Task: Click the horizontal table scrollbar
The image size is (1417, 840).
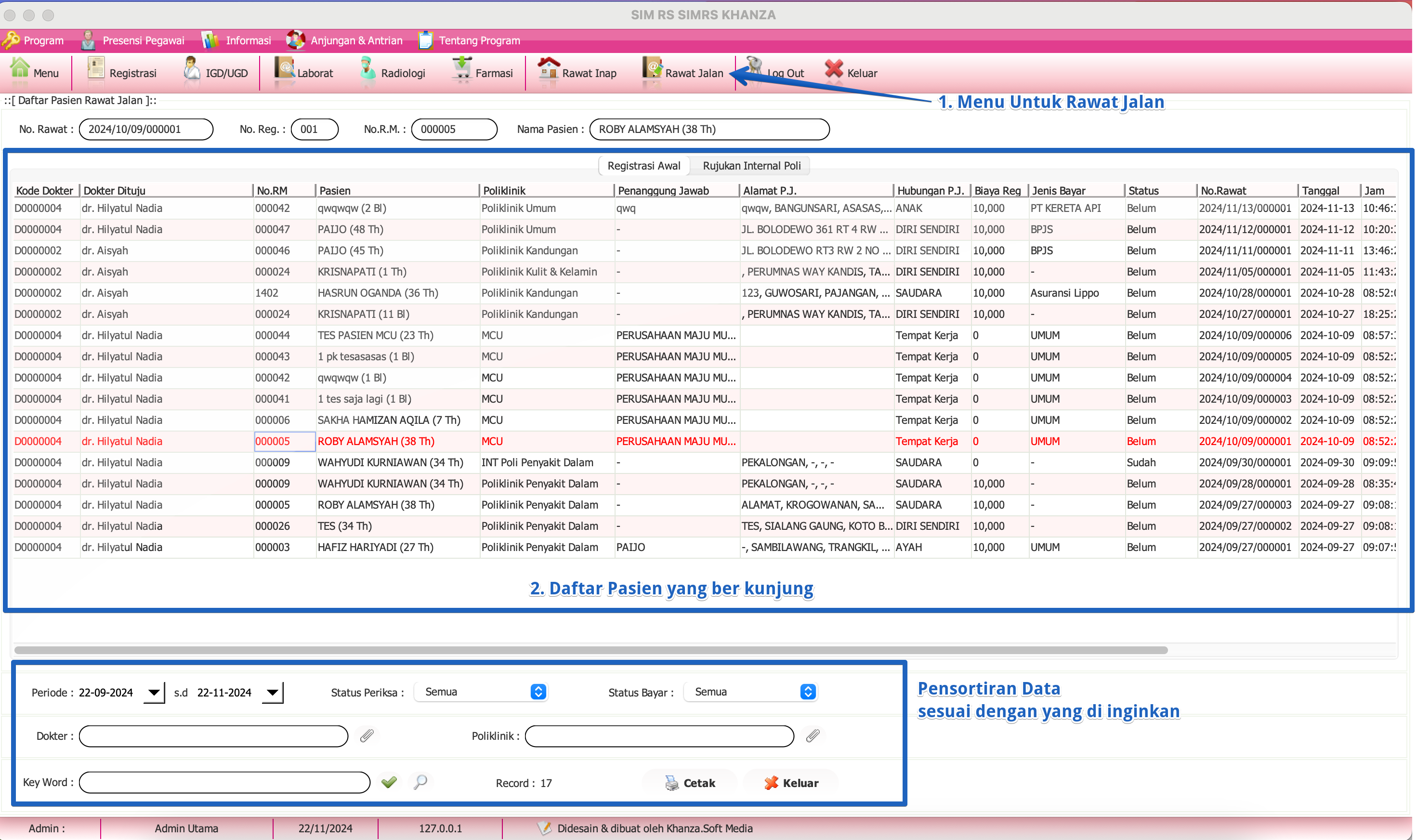Action: coord(591,650)
